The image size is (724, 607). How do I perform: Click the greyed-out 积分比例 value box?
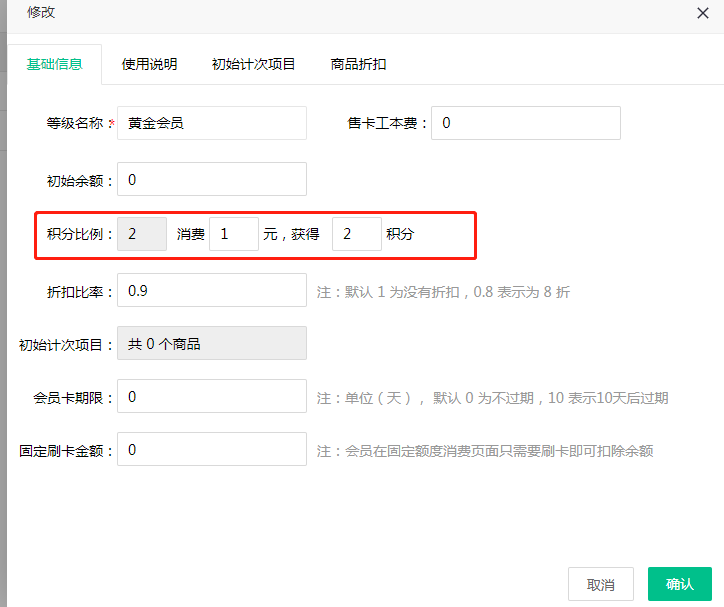pos(142,234)
